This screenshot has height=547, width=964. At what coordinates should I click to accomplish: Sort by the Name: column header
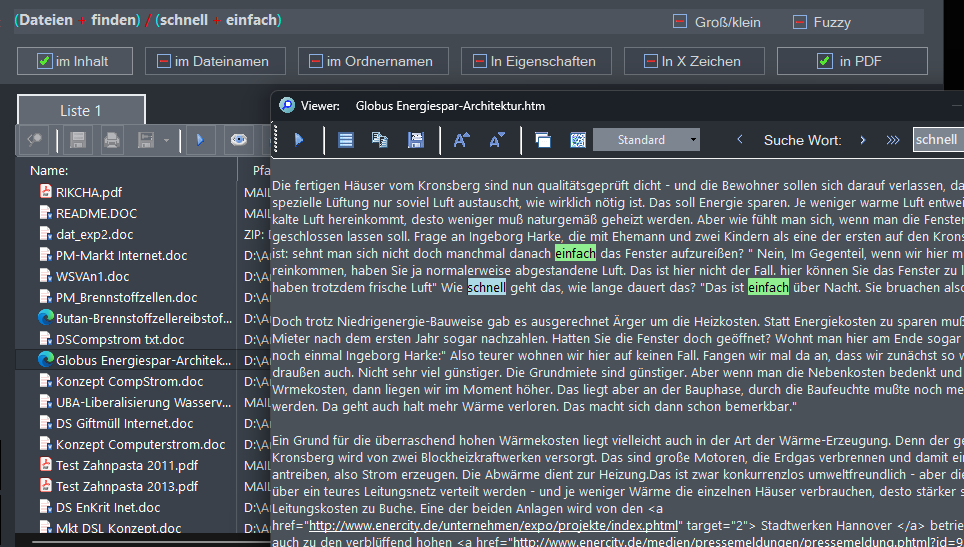pos(49,170)
